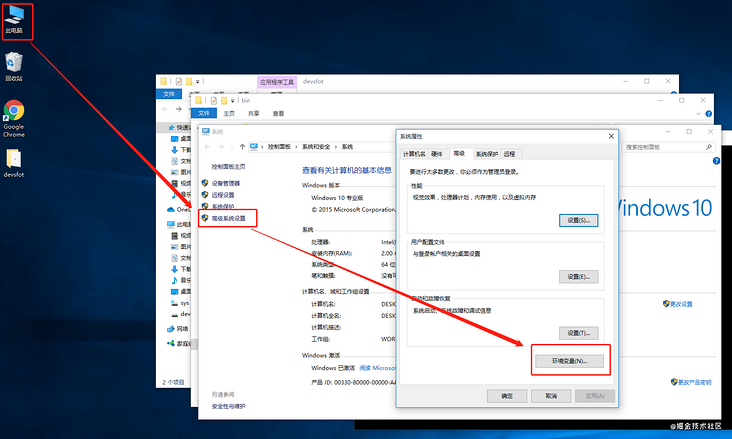Open the devsfot folder on the desktop
The height and width of the screenshot is (439, 732).
pyautogui.click(x=14, y=163)
